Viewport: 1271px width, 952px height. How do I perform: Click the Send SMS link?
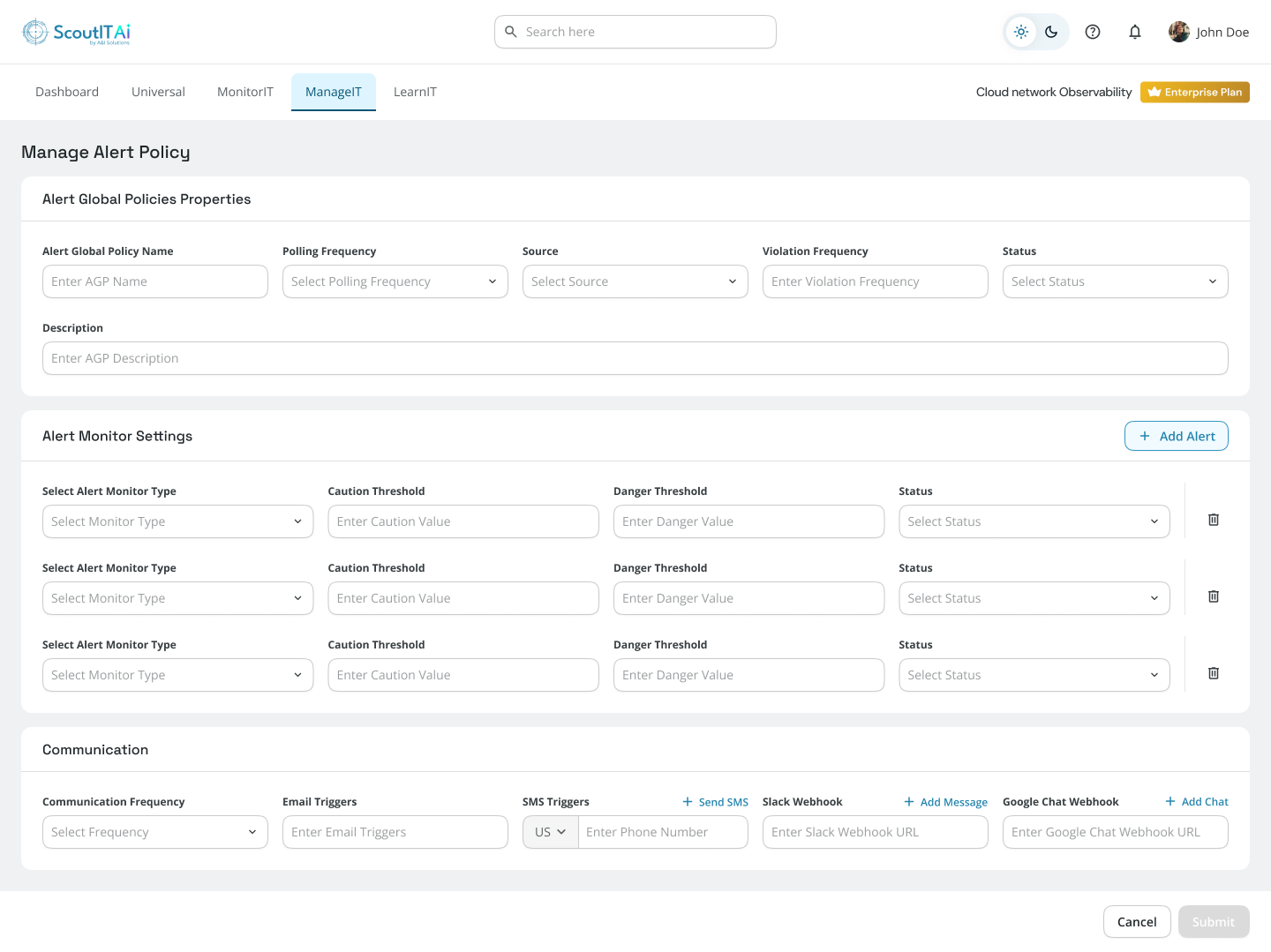pos(715,802)
